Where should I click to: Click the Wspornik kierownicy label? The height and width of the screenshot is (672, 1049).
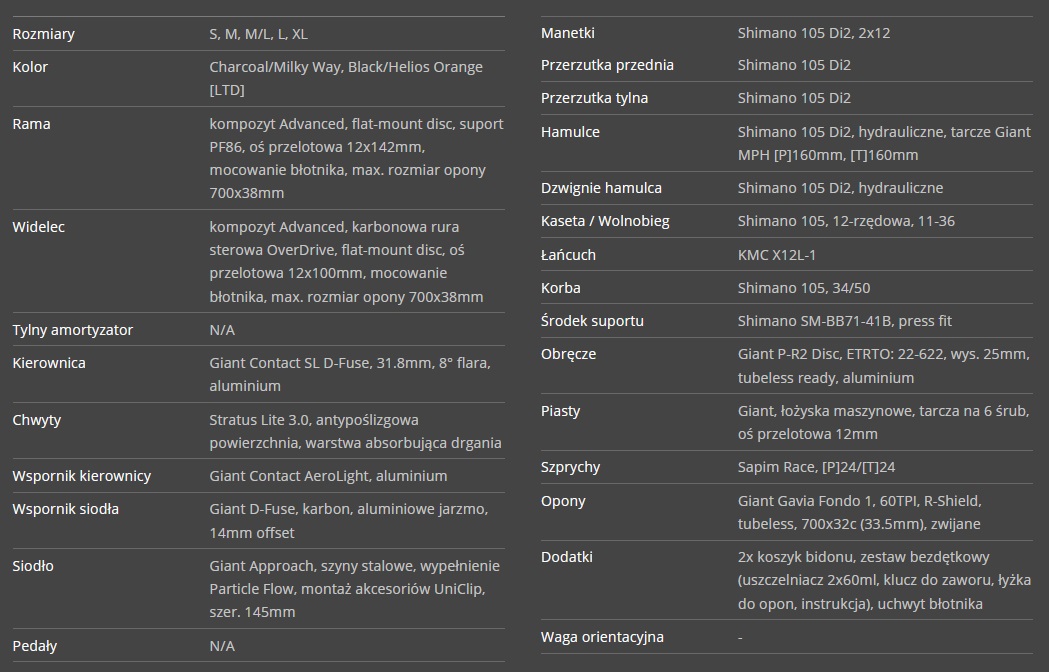(82, 476)
